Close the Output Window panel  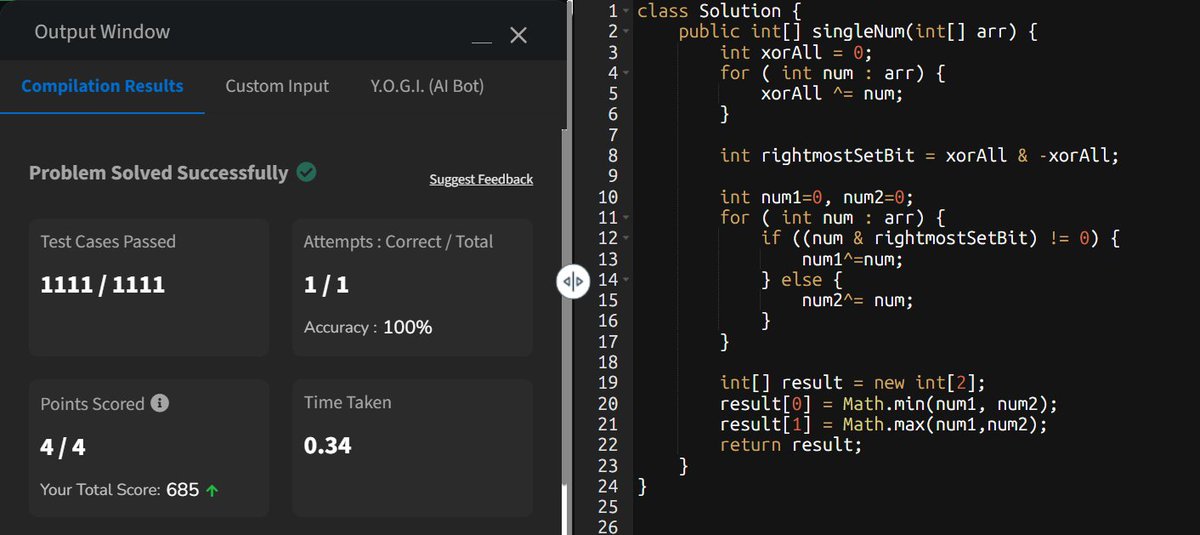click(x=518, y=35)
